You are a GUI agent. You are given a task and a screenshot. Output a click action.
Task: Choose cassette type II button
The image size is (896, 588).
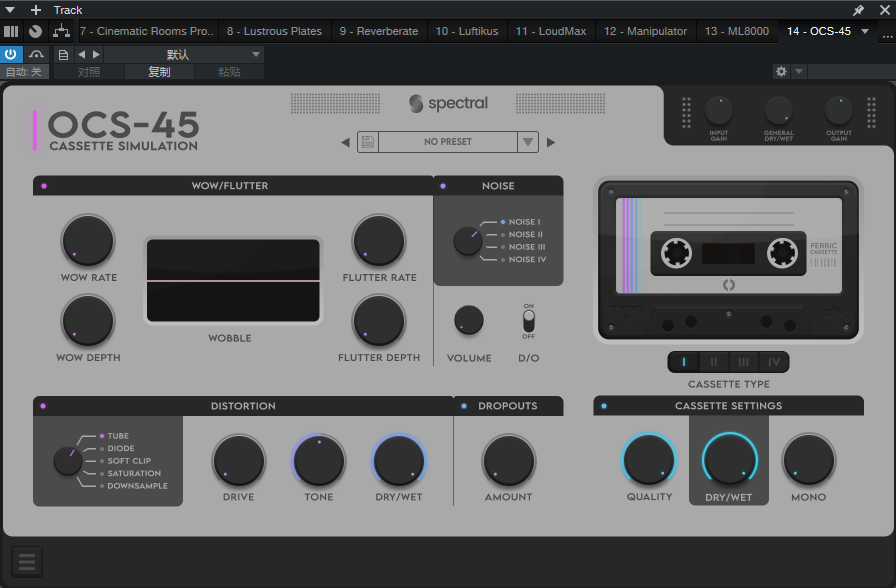(x=714, y=362)
